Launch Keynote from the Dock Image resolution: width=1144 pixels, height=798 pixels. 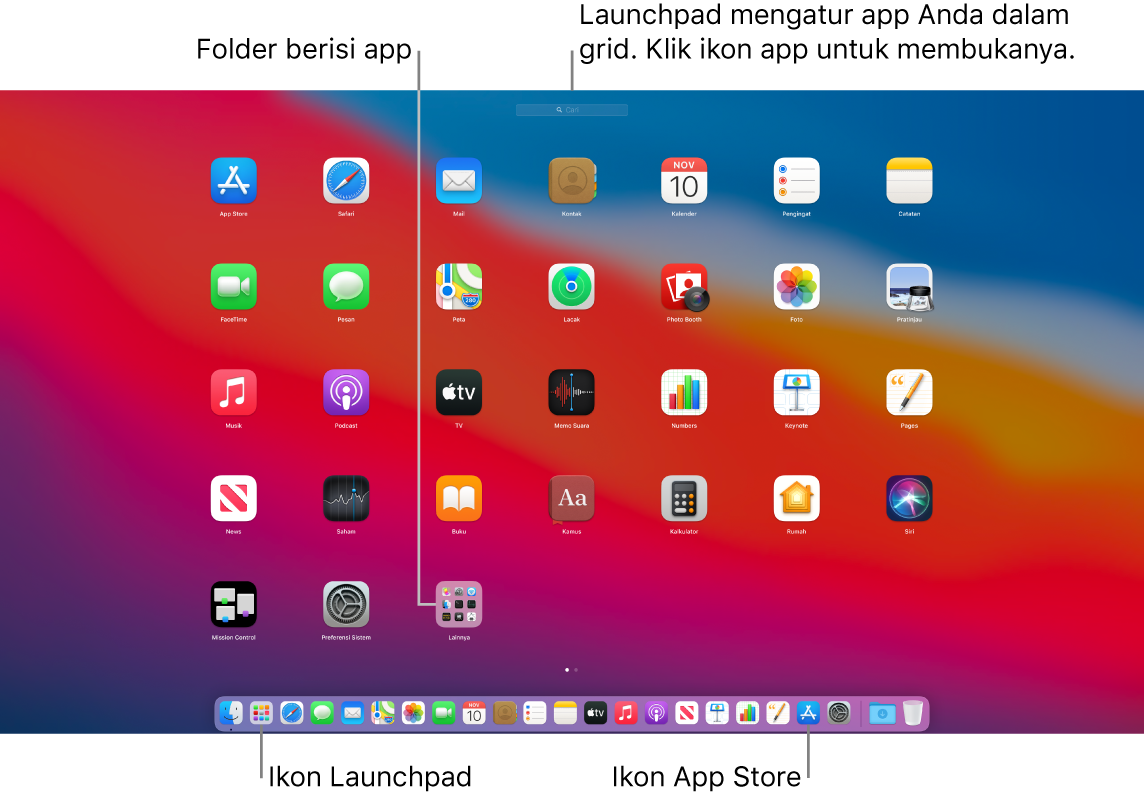pos(717,713)
